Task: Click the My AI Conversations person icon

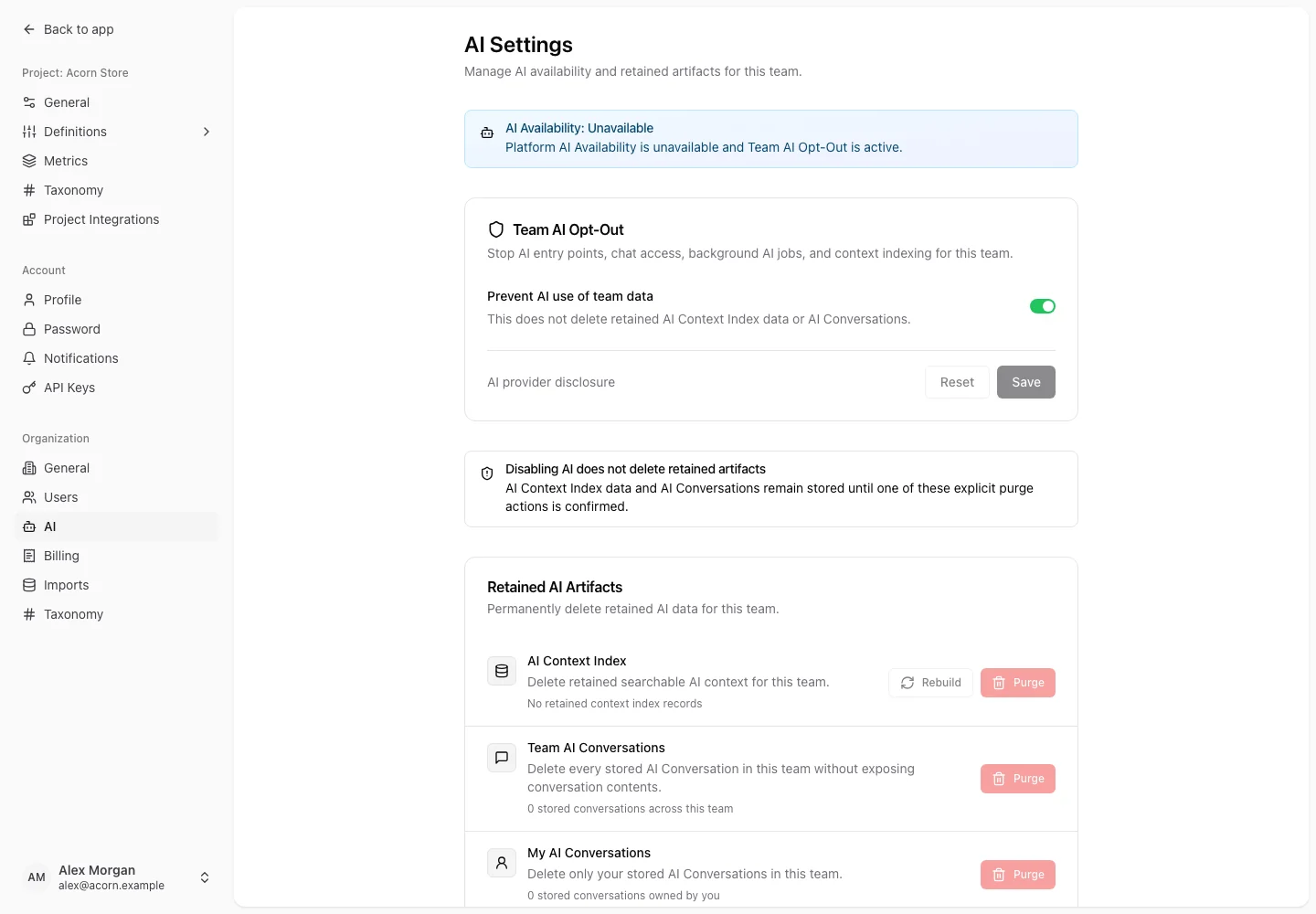Action: click(502, 863)
